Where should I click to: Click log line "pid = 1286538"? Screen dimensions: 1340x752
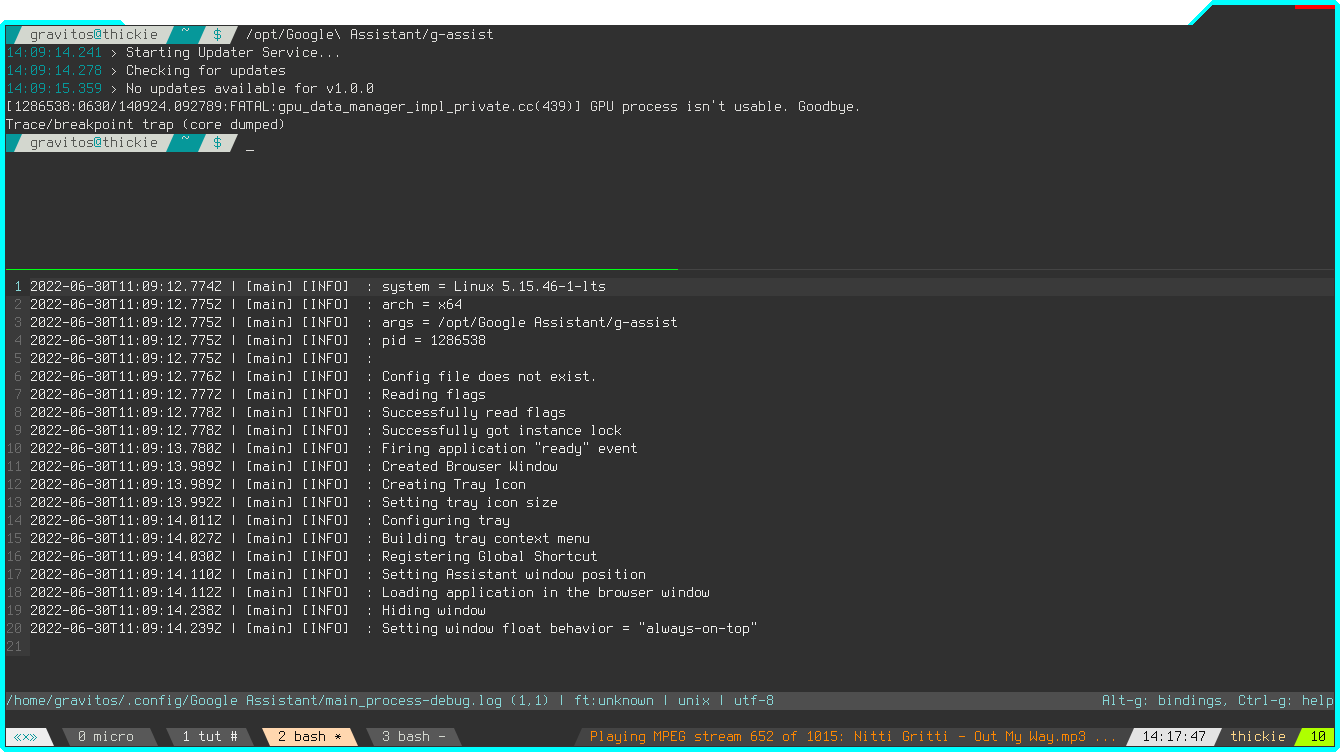coord(434,341)
